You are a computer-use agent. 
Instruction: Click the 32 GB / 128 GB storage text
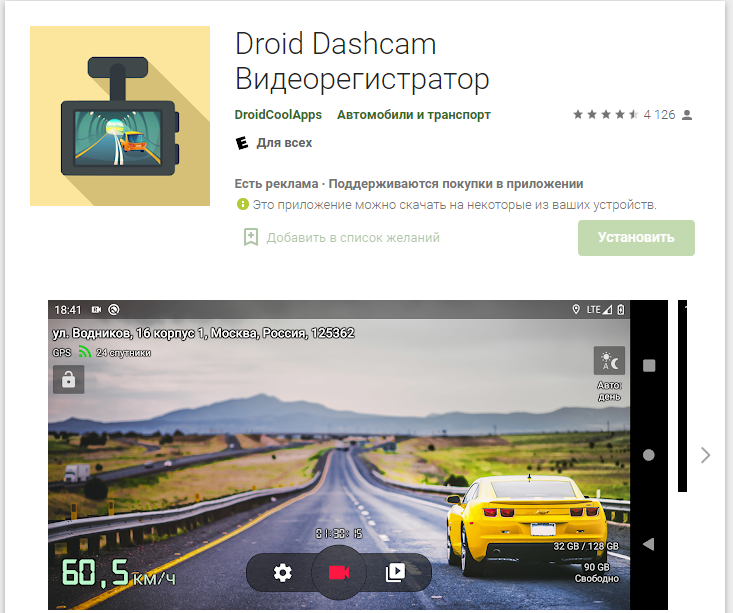click(x=586, y=546)
